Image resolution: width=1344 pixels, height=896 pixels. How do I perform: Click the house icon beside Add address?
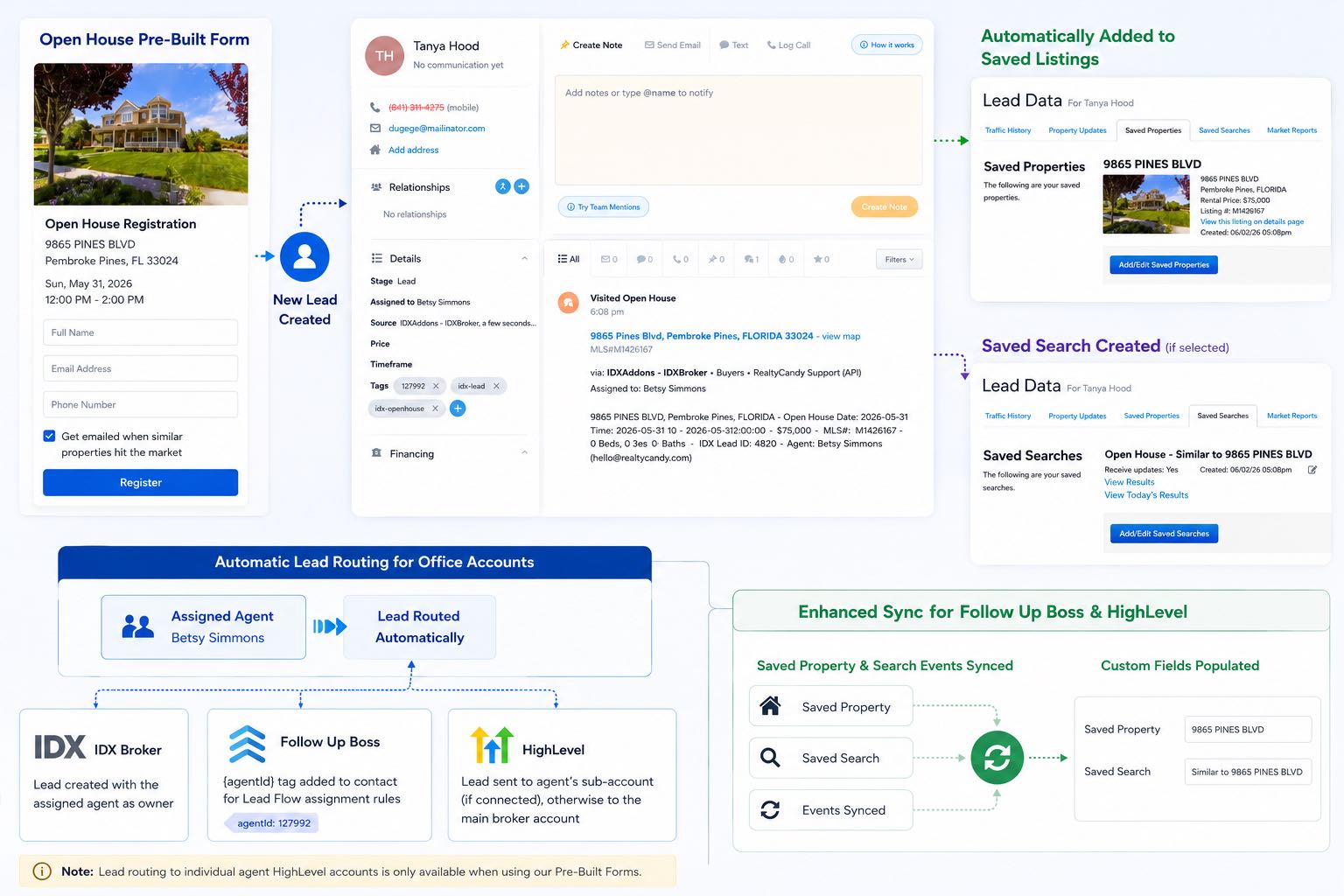click(375, 150)
